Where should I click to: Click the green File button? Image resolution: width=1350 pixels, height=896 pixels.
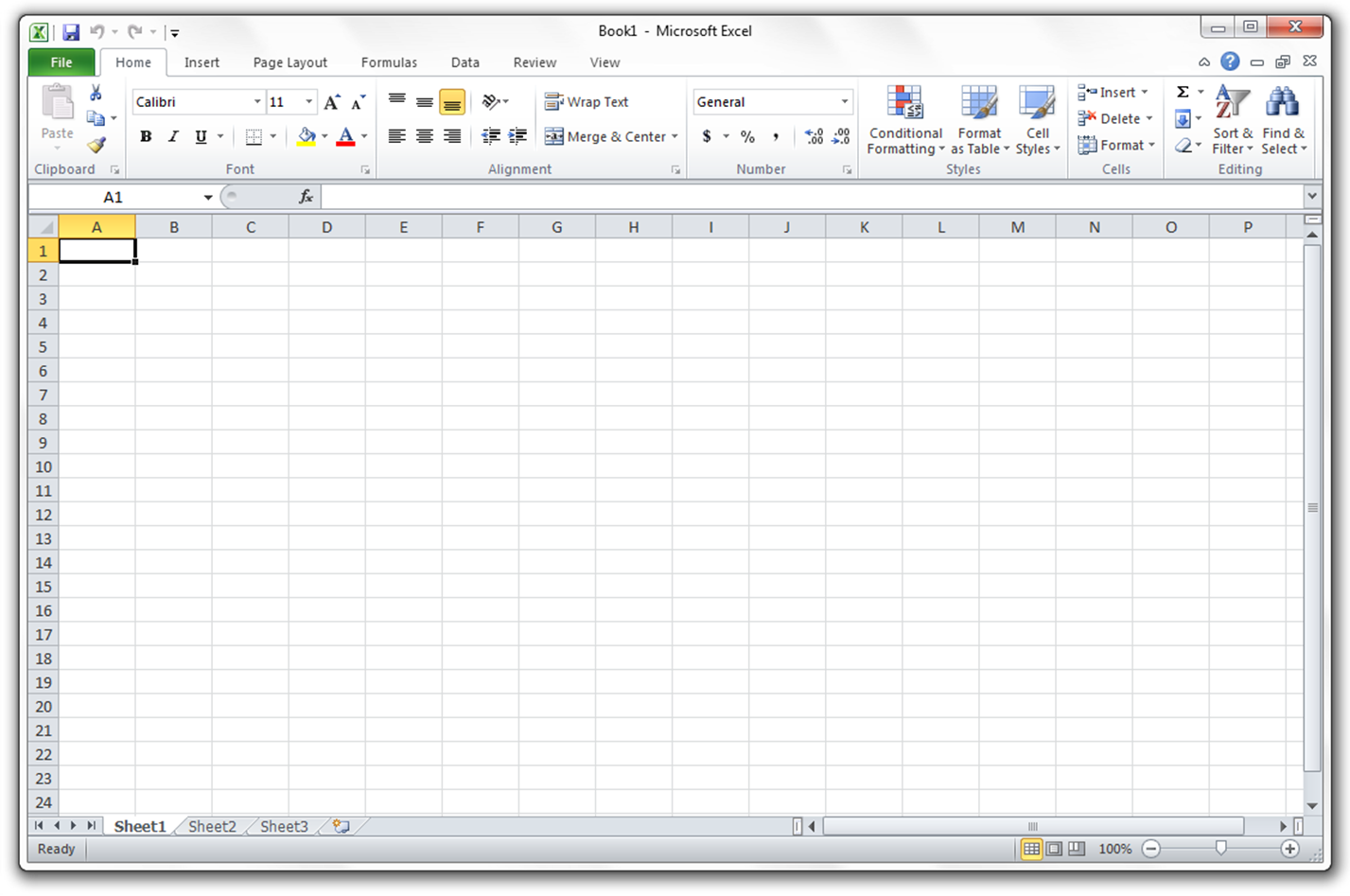[61, 62]
